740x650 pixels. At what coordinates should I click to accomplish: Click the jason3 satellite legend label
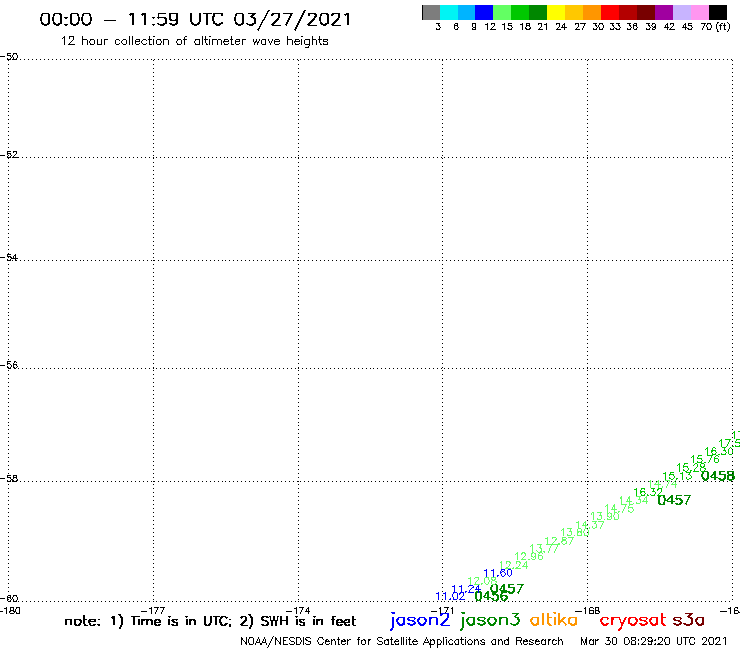tap(490, 620)
